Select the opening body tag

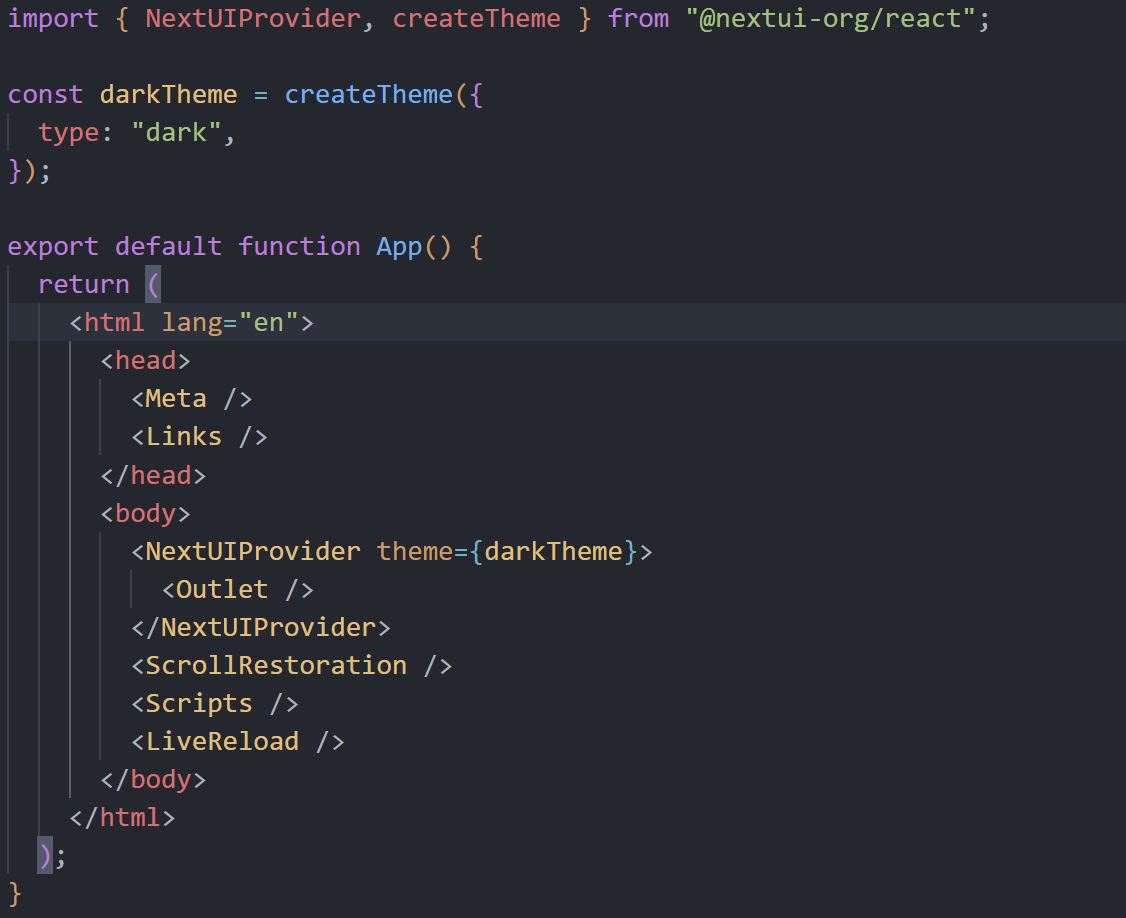click(144, 512)
